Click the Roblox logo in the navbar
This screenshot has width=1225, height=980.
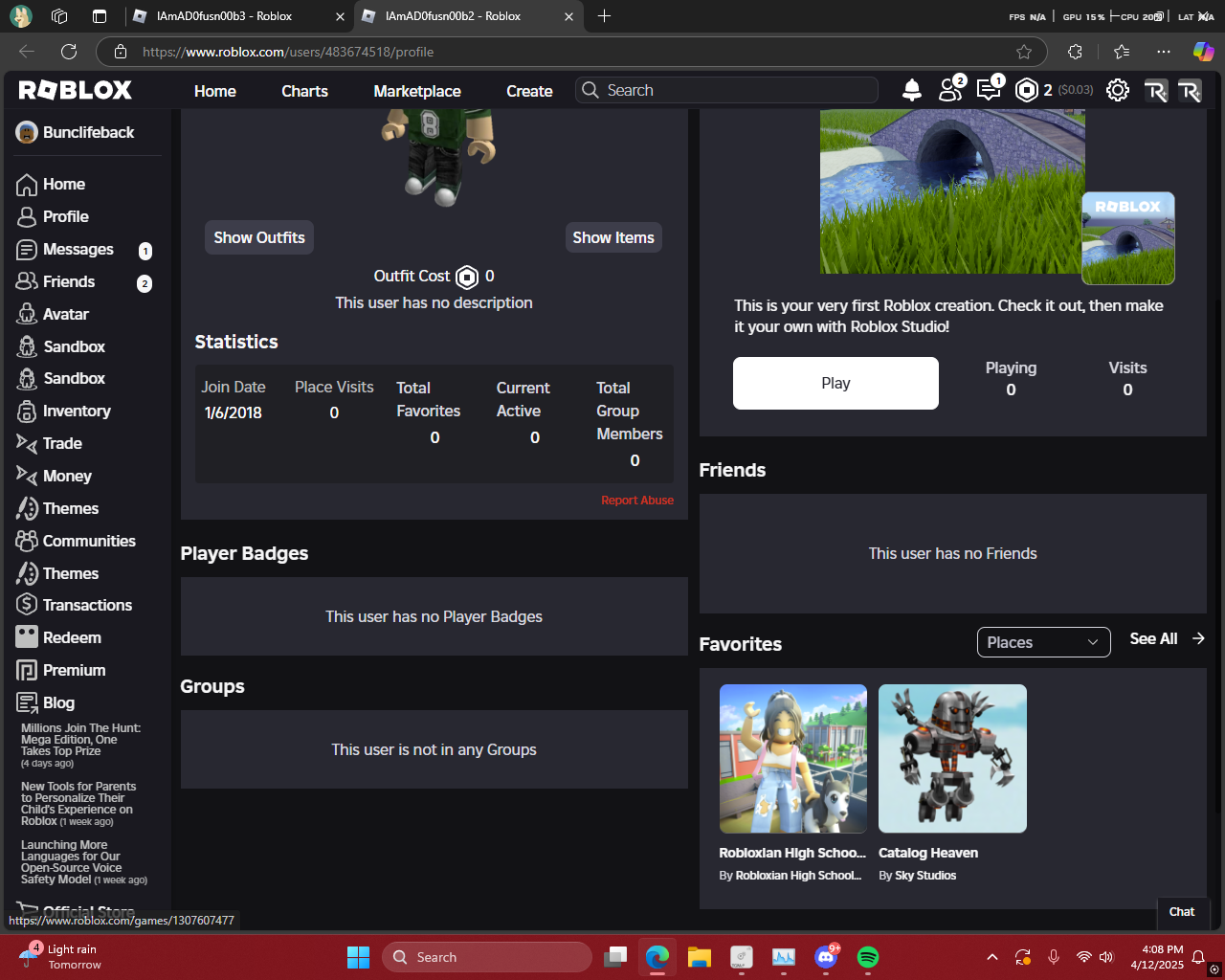pos(76,90)
